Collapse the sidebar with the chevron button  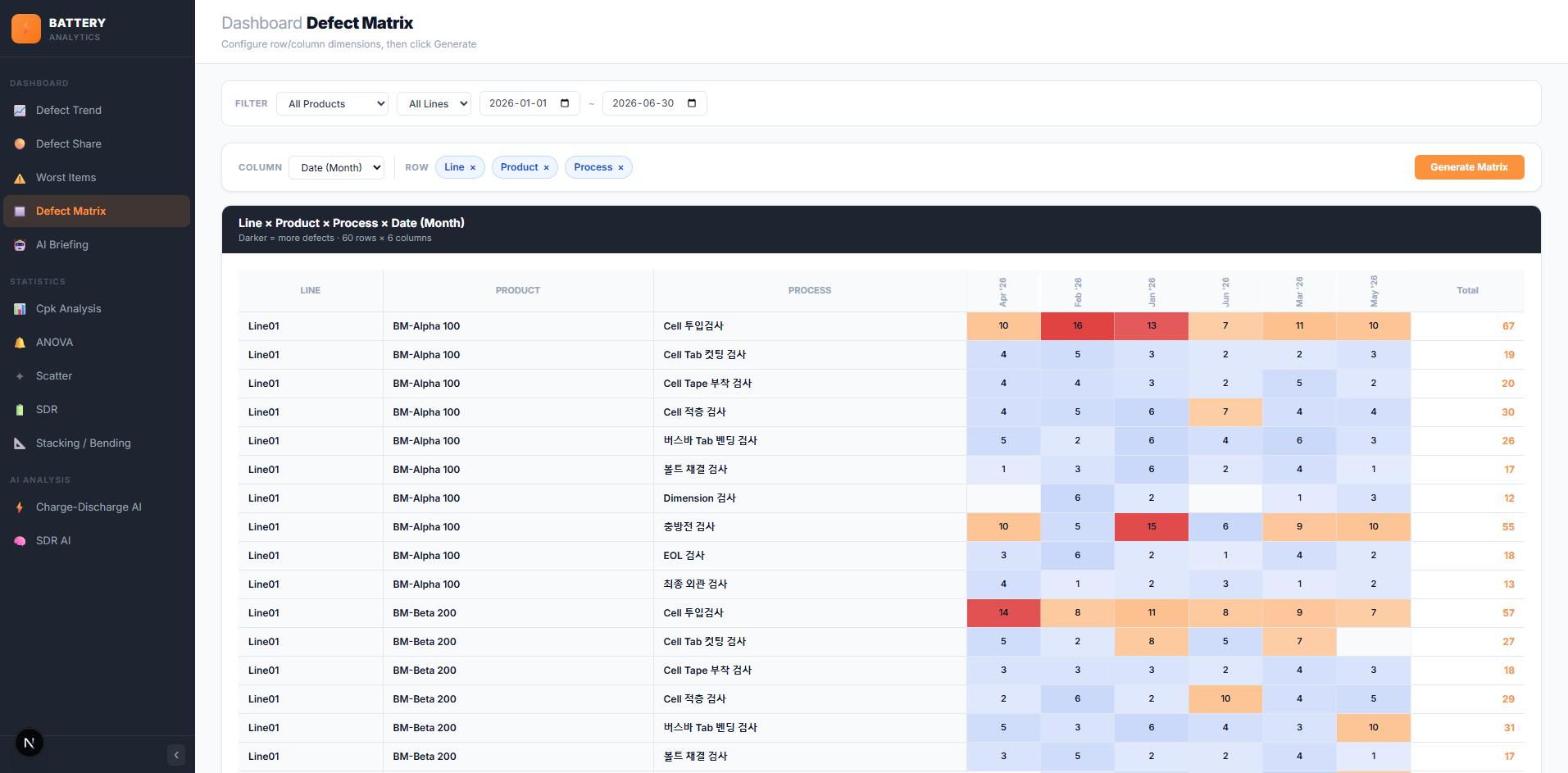pos(176,755)
